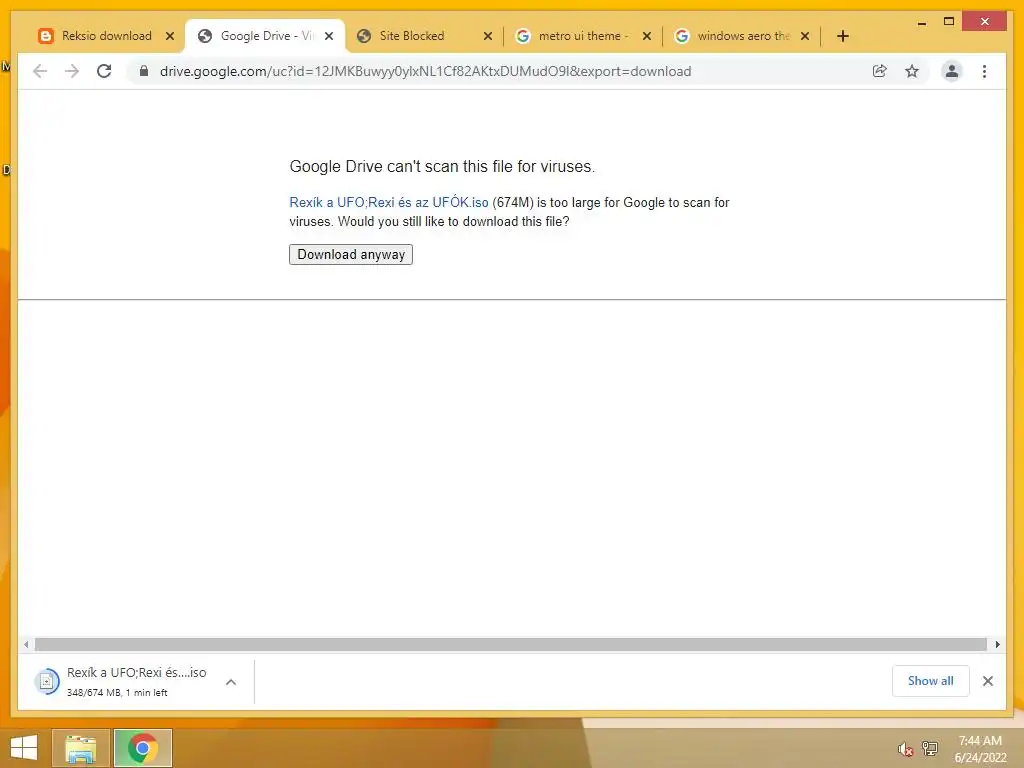Viewport: 1024px width, 768px height.
Task: Click the Download anyway button
Action: pyautogui.click(x=351, y=254)
